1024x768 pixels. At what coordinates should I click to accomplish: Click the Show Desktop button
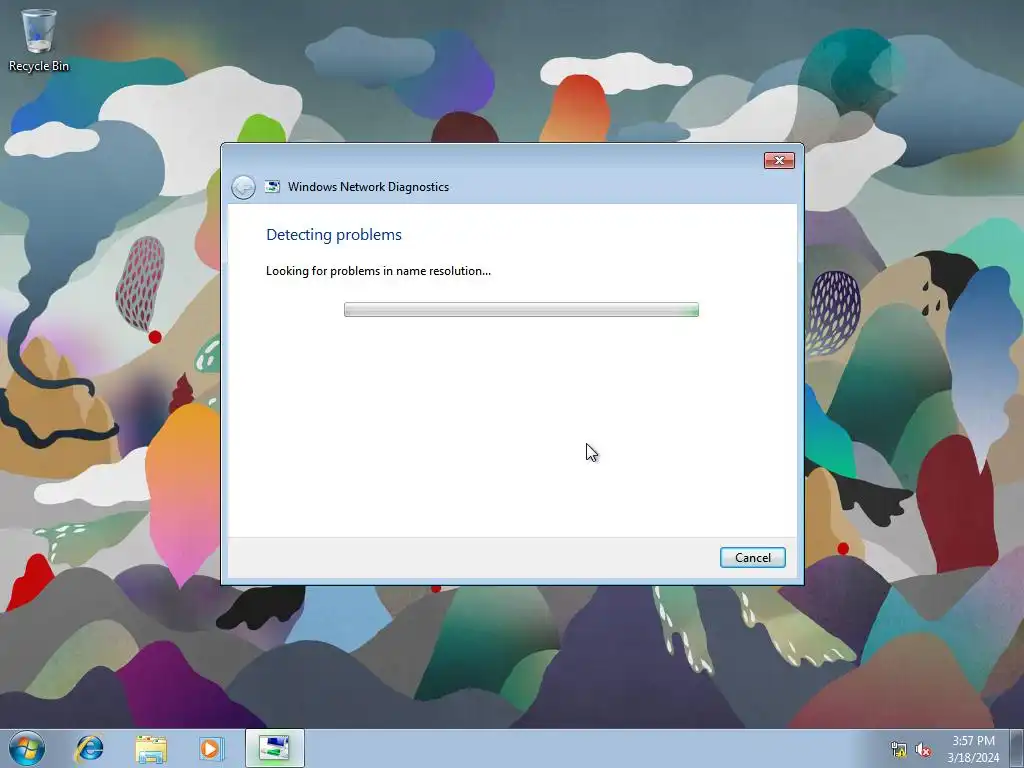tap(1017, 748)
